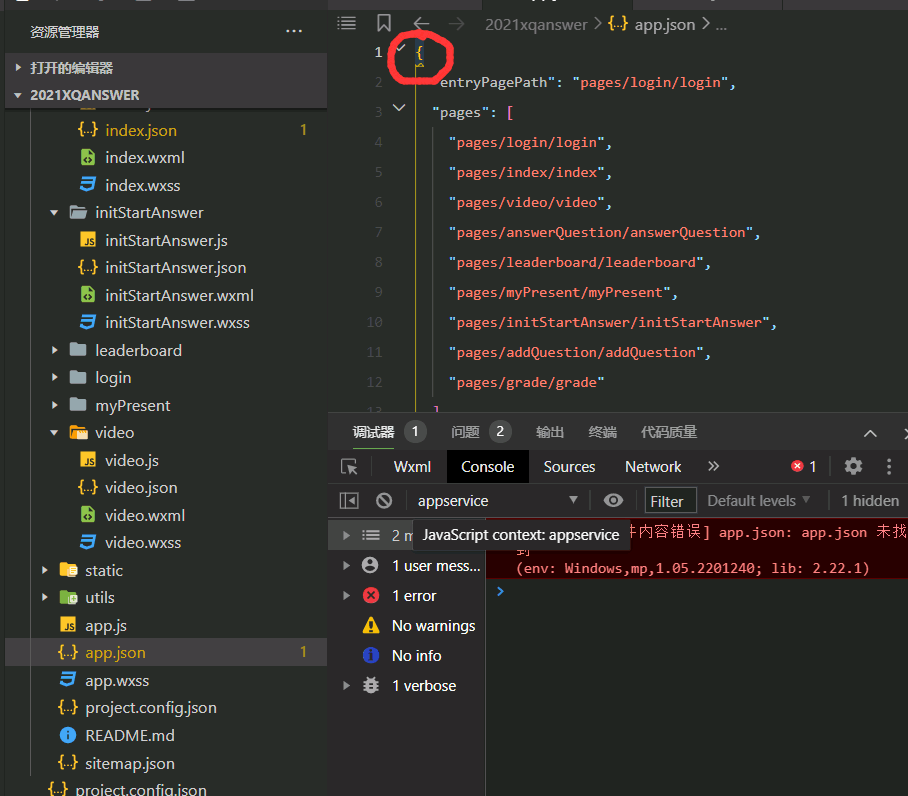Open the app.js file
This screenshot has height=796, width=908.
tap(105, 625)
